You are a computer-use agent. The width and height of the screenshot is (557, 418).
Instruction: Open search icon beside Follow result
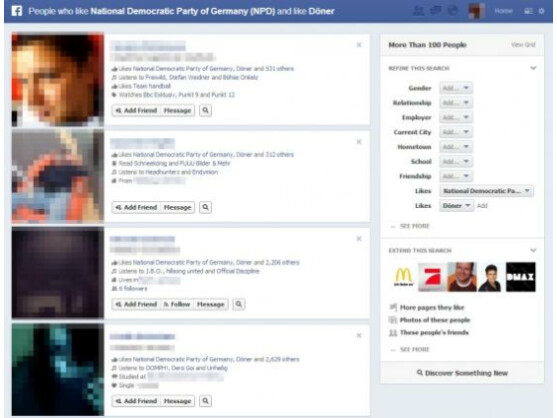(x=239, y=304)
